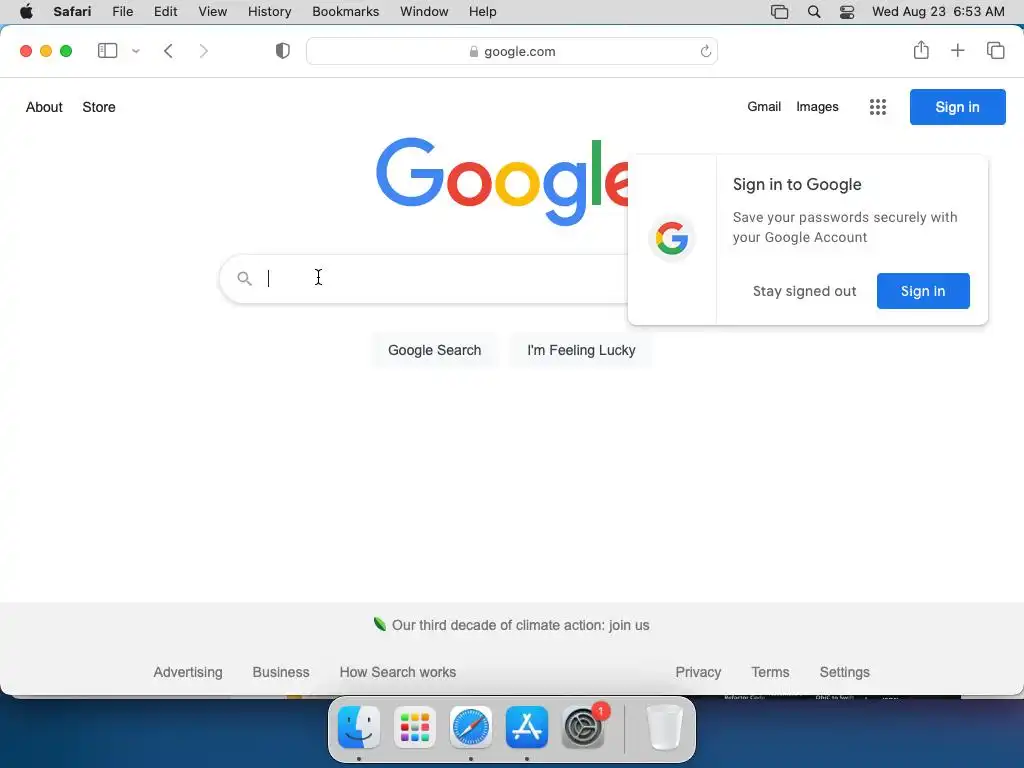The width and height of the screenshot is (1024, 768).
Task: Open the View menu
Action: point(212,12)
